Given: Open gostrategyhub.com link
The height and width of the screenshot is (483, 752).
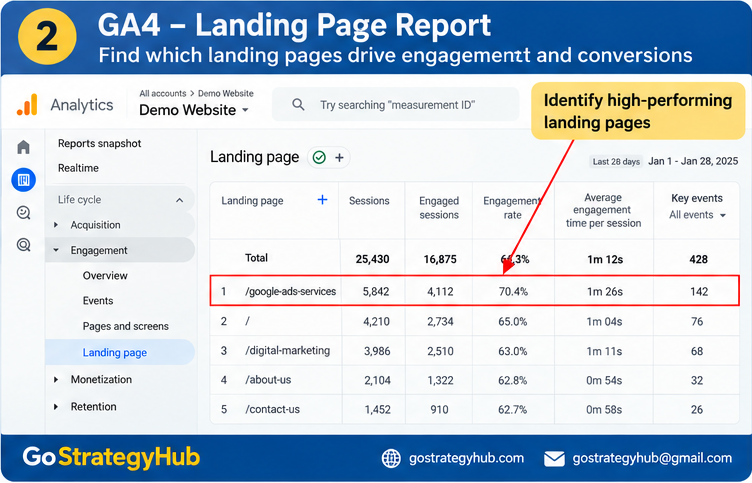Looking at the screenshot, I should [466, 459].
